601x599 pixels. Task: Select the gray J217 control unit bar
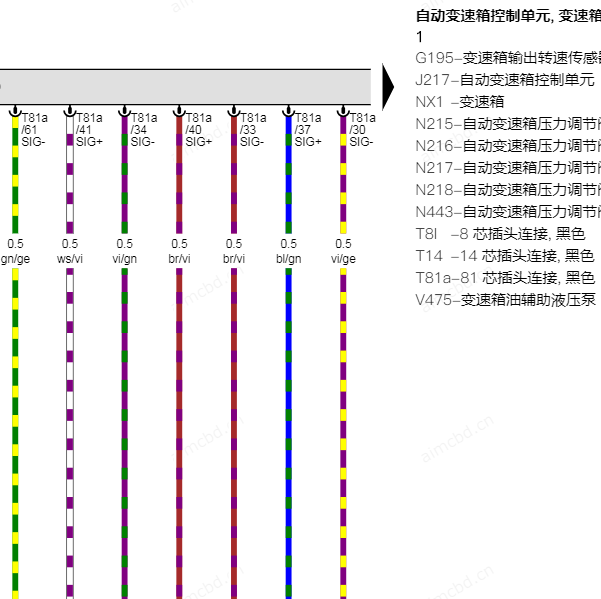[186, 87]
